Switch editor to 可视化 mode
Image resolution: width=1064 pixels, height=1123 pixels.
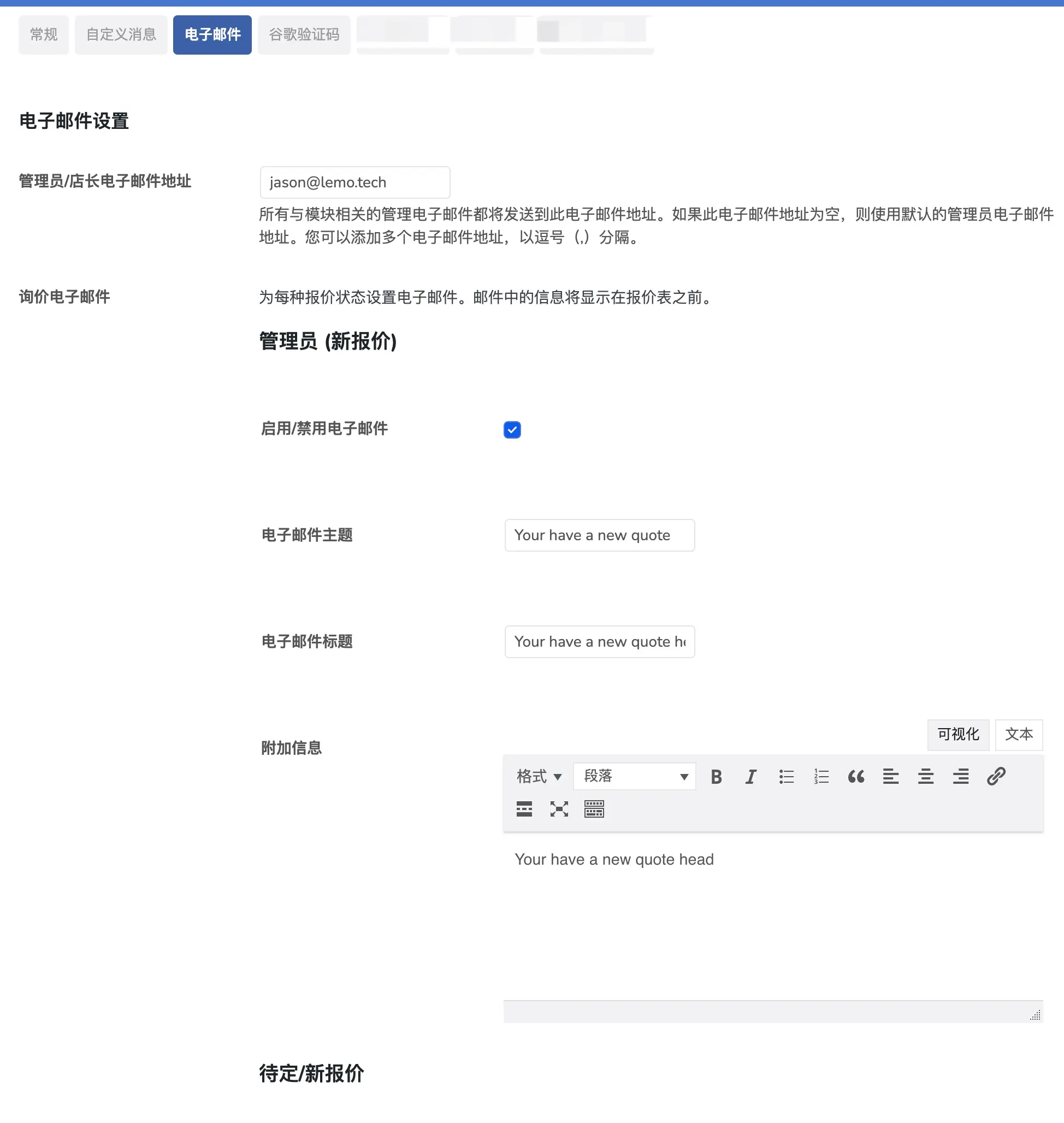pos(958,735)
